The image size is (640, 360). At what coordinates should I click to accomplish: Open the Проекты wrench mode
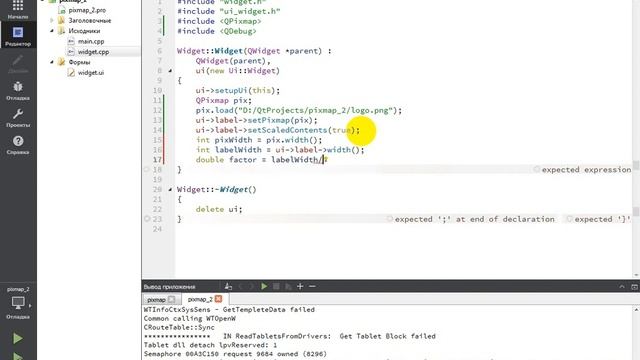pos(18,118)
